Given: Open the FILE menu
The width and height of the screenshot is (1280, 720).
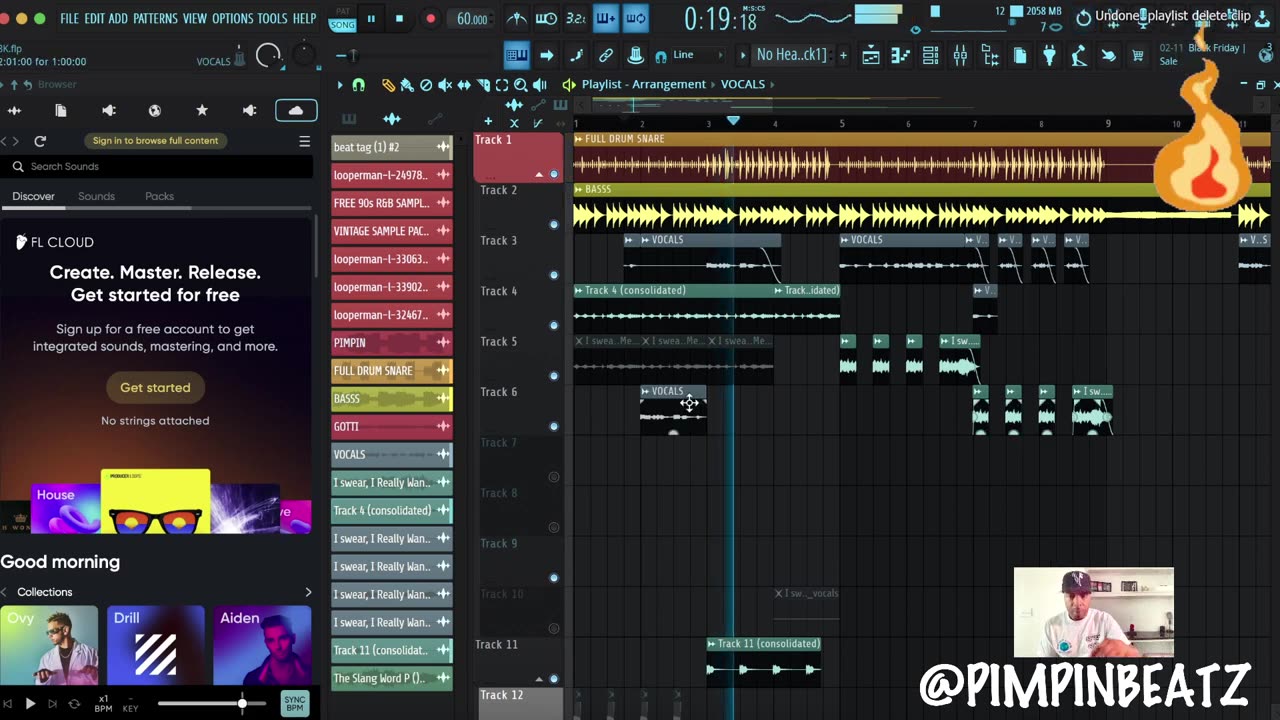Looking at the screenshot, I should (69, 18).
